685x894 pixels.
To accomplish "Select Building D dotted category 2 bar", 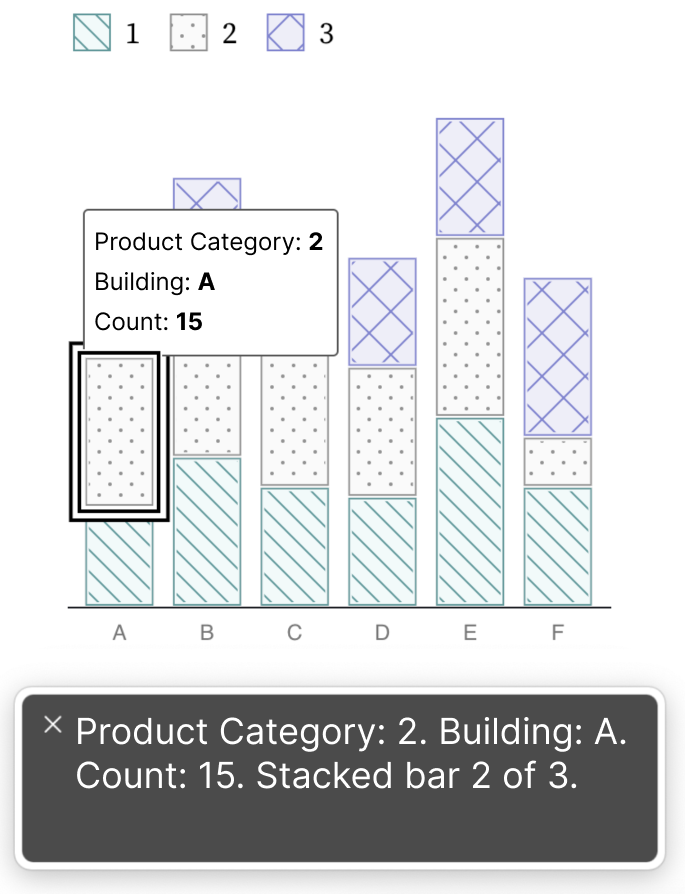I will (x=383, y=432).
